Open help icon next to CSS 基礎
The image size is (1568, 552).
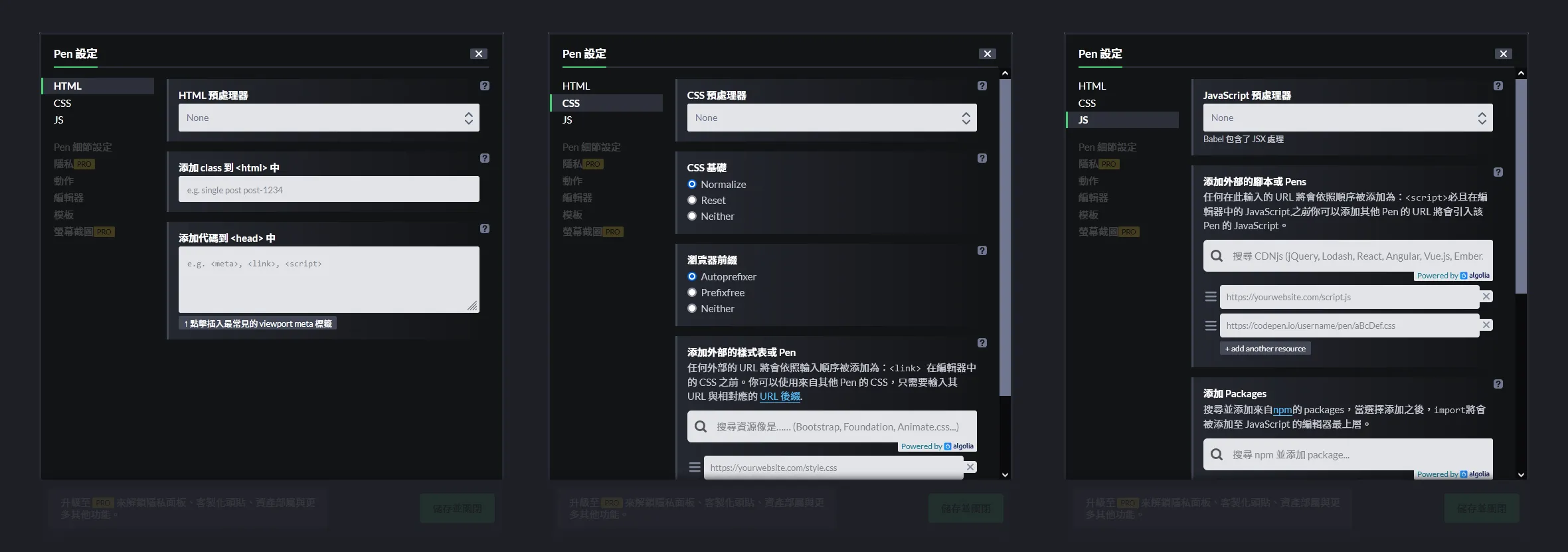tap(982, 158)
